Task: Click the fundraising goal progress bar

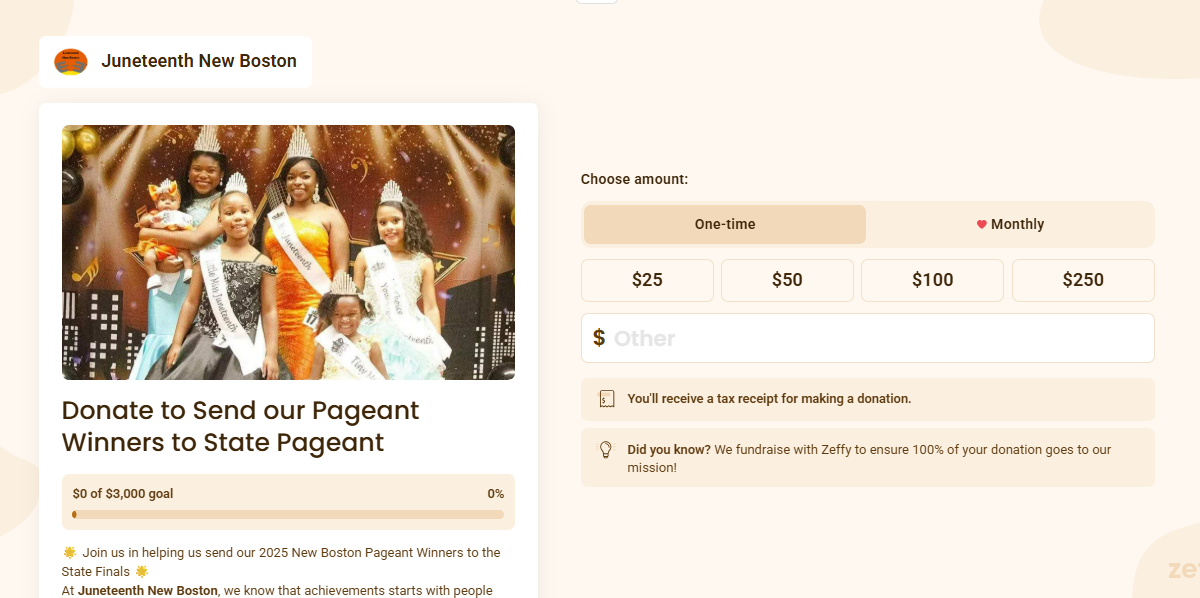Action: (x=288, y=515)
